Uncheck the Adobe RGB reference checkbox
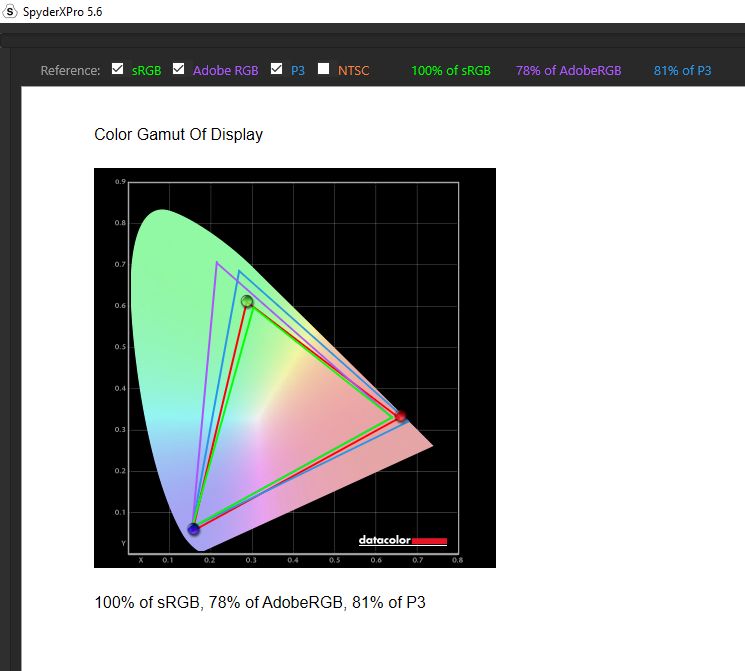The height and width of the screenshot is (671, 745). point(179,69)
